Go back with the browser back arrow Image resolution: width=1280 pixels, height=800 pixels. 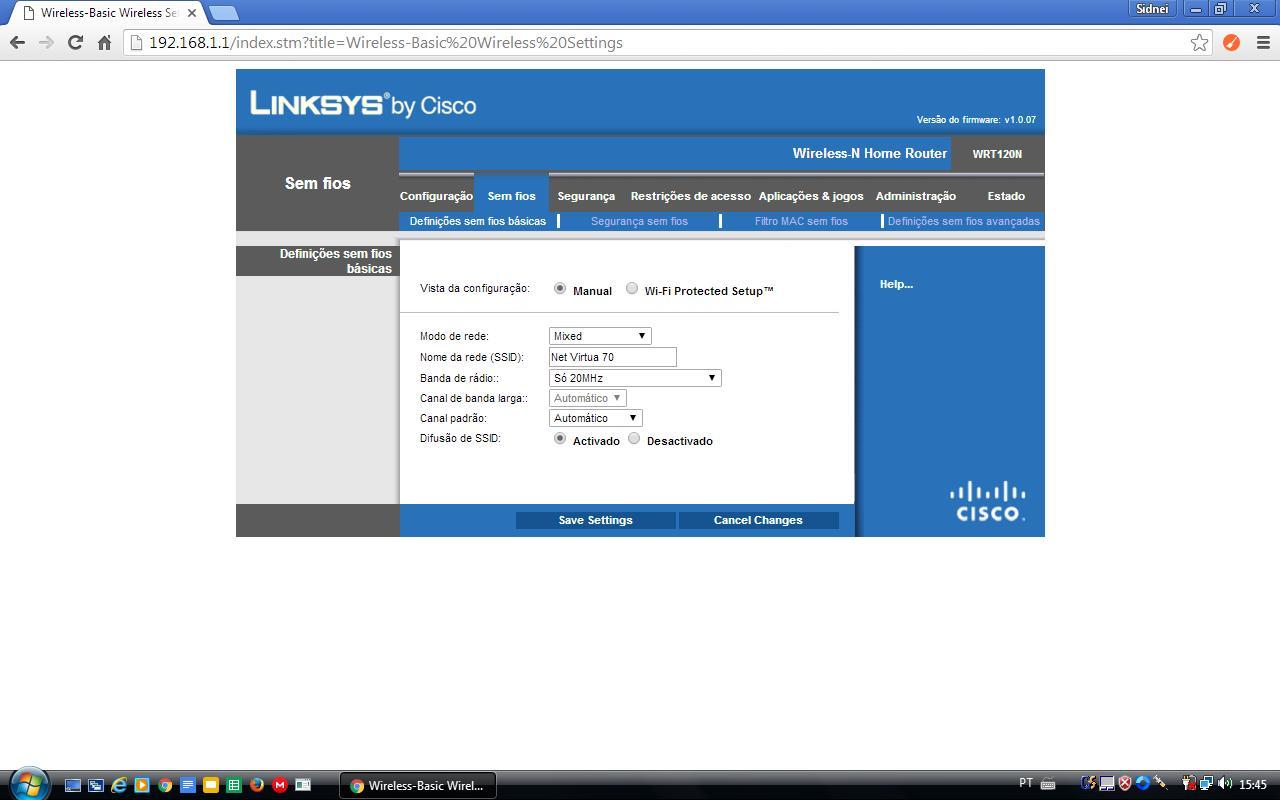[17, 42]
